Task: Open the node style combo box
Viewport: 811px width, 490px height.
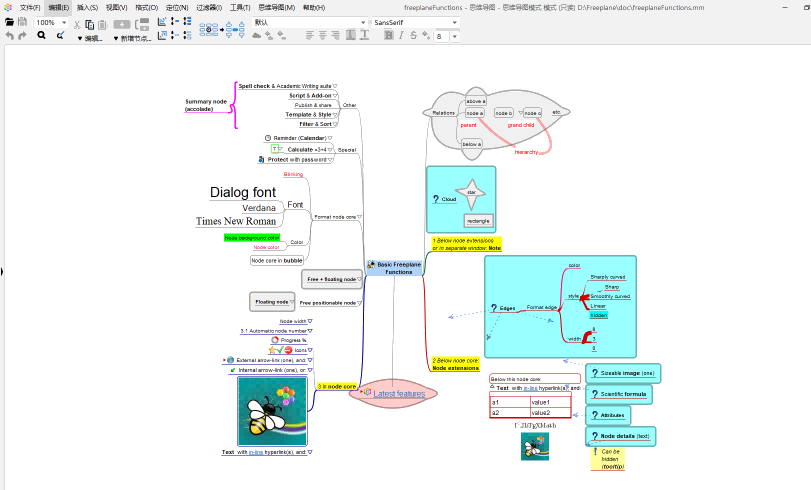Action: tap(310, 22)
